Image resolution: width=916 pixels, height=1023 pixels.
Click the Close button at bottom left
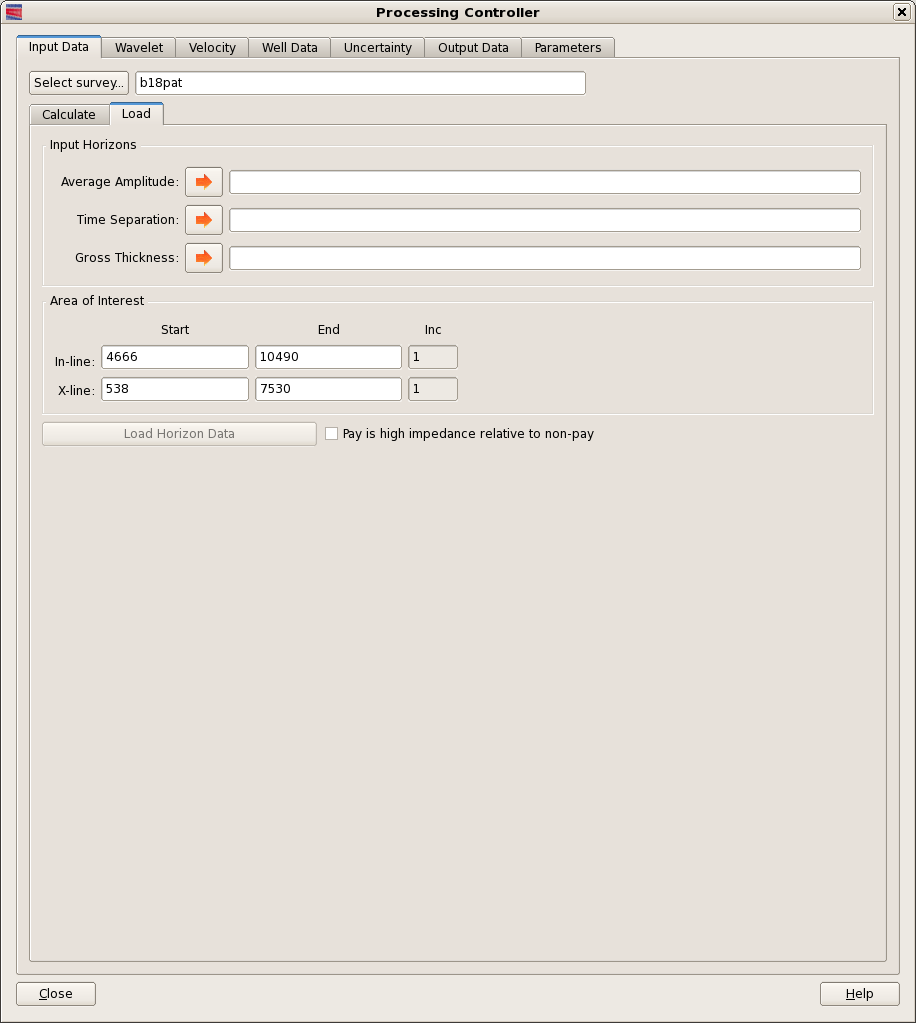(56, 994)
